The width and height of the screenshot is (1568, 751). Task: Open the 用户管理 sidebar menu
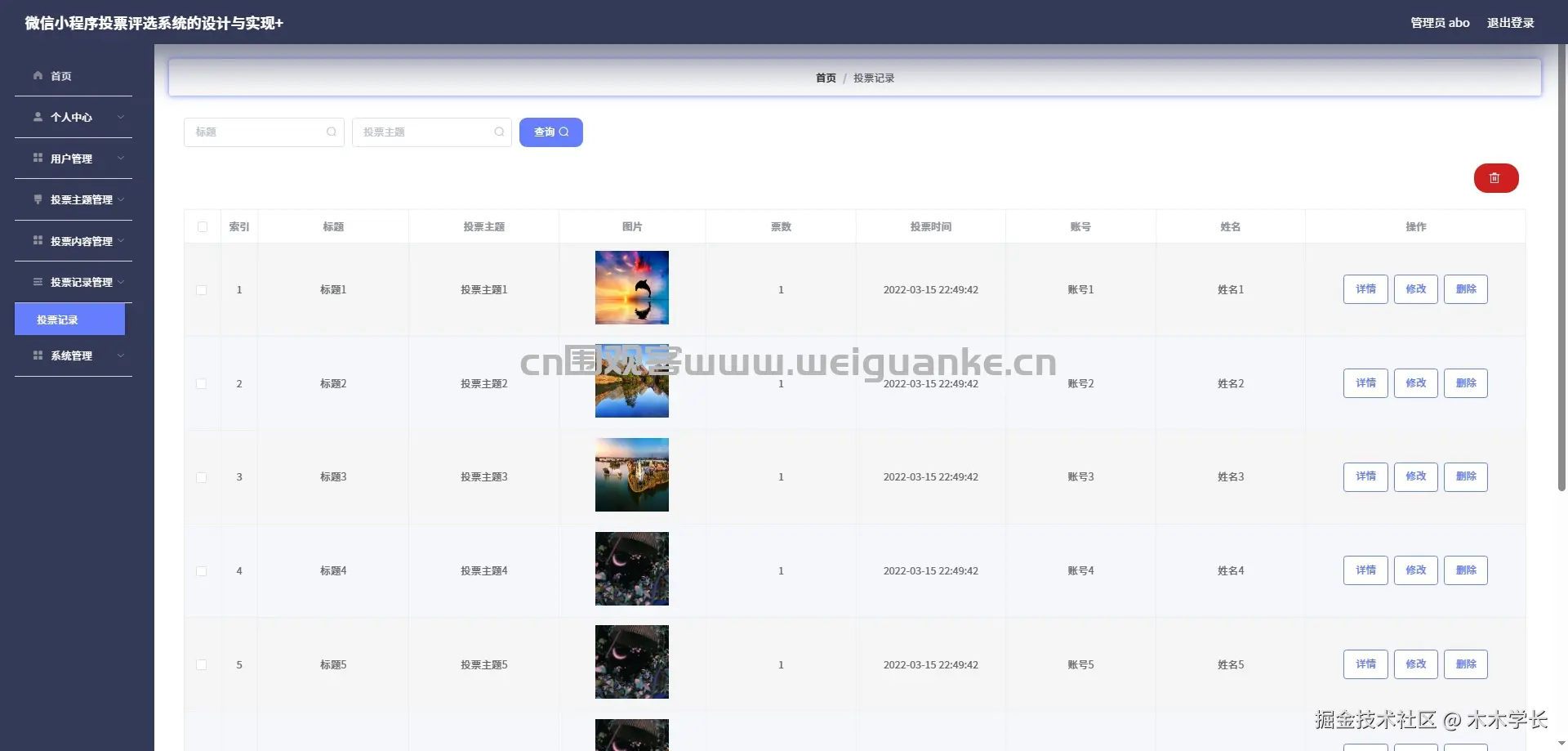point(73,159)
